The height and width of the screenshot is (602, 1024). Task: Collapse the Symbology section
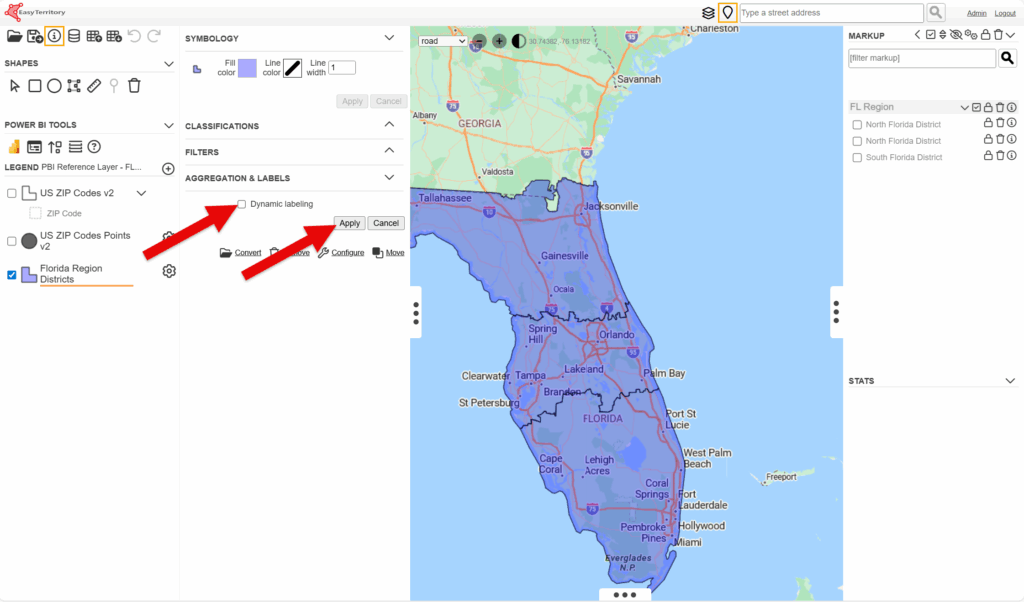pos(390,38)
